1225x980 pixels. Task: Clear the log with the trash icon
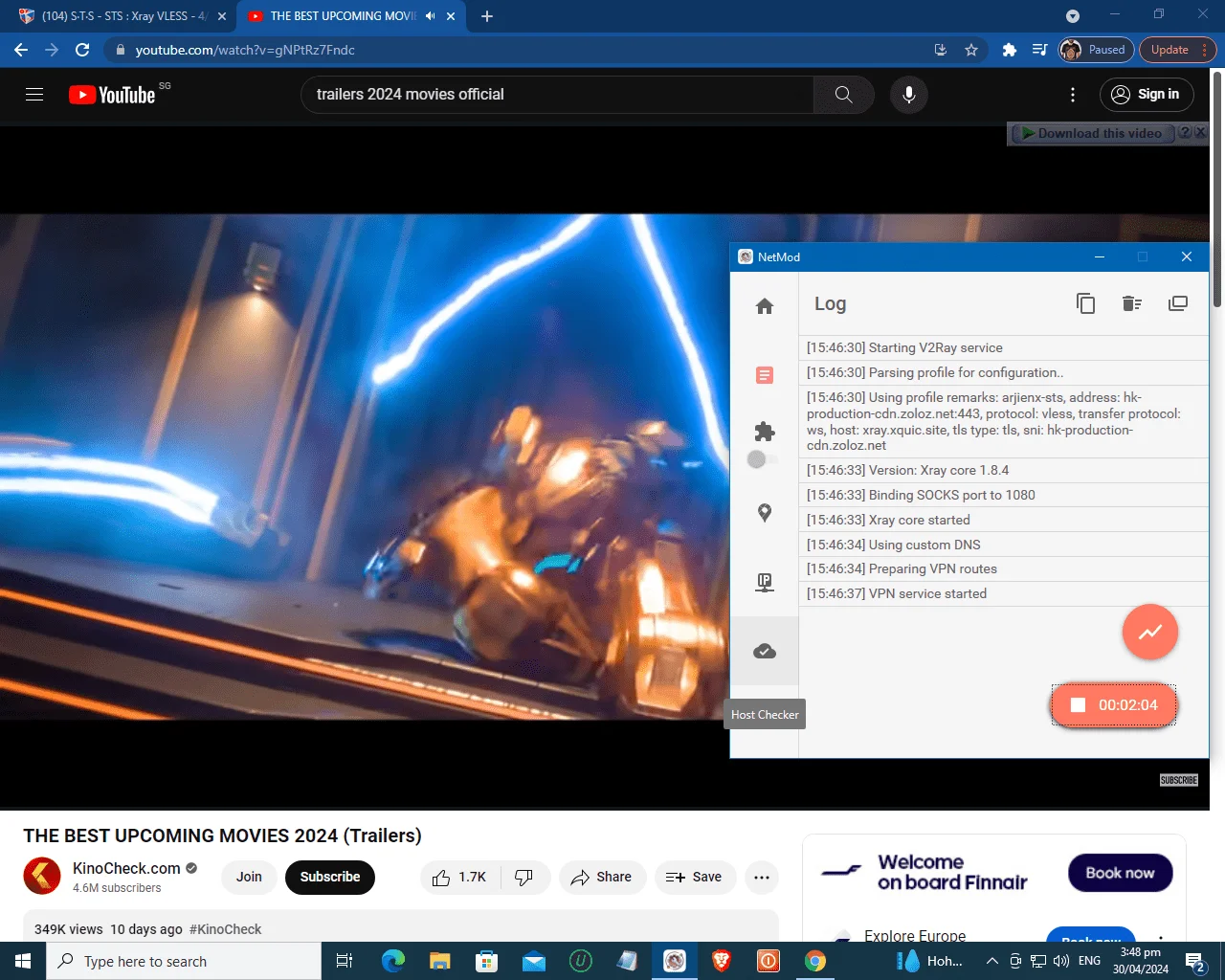tap(1131, 303)
